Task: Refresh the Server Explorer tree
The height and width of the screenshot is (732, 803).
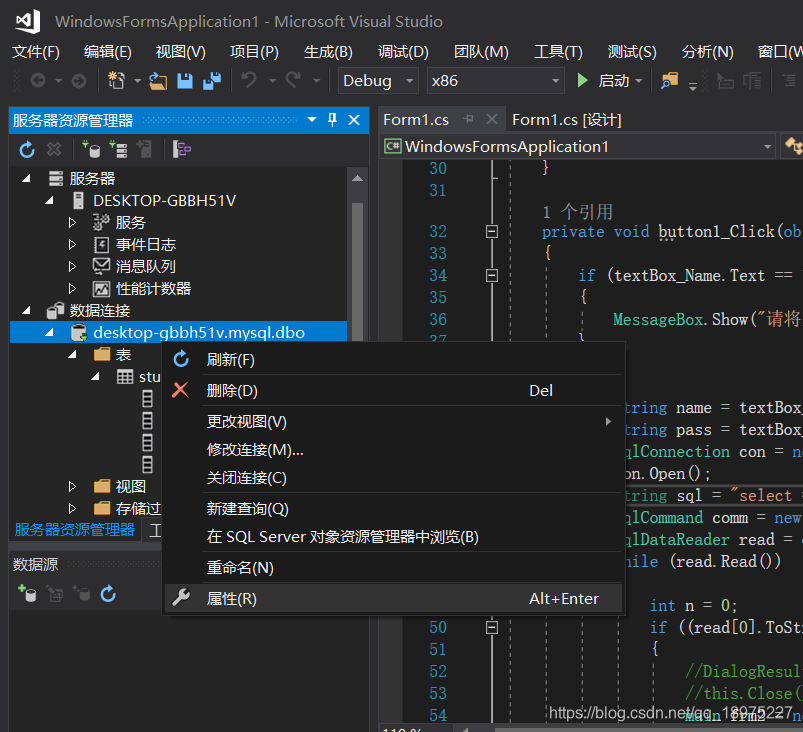Action: pyautogui.click(x=27, y=150)
